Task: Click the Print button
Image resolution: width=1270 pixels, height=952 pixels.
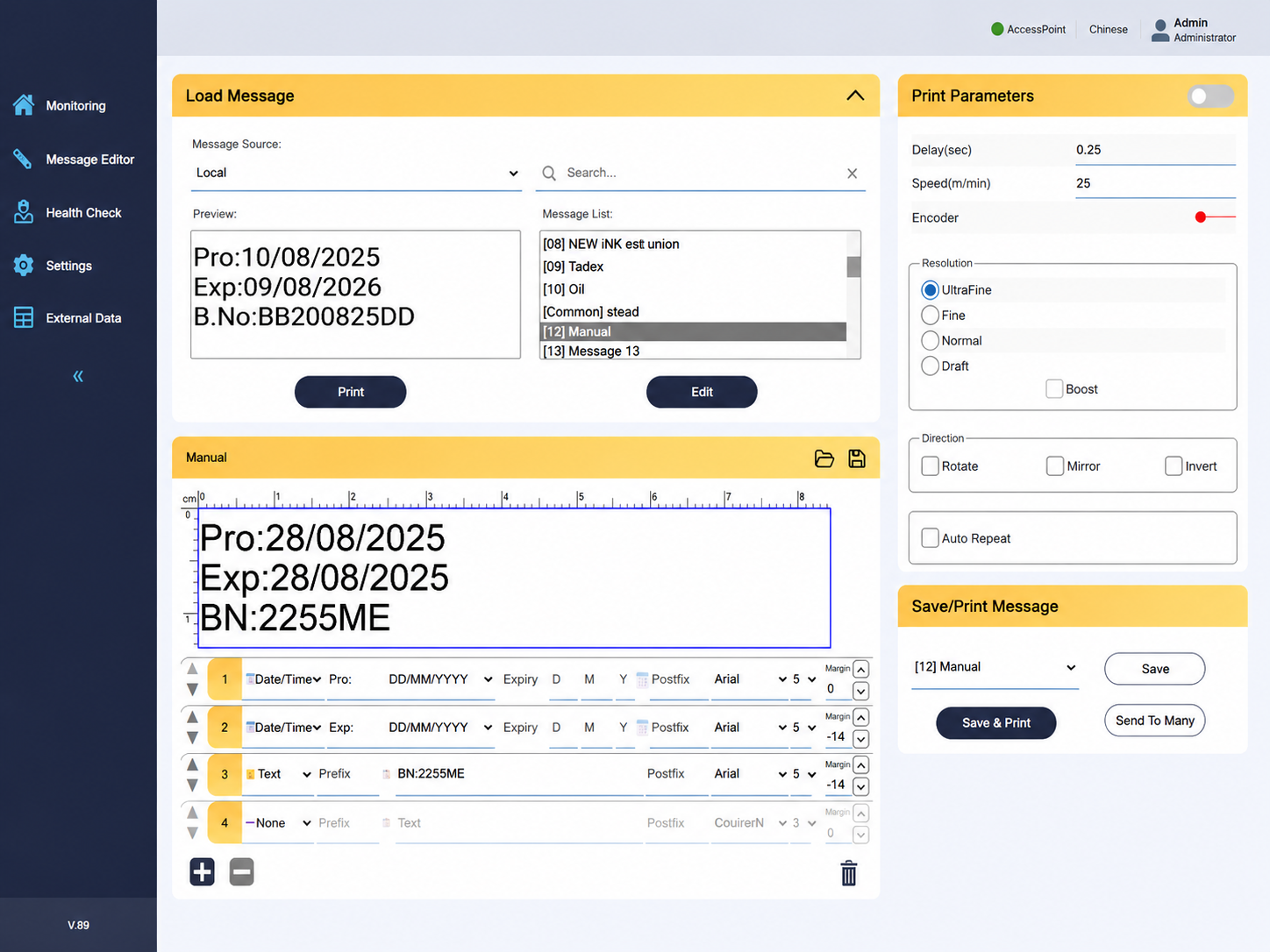Action: point(351,392)
